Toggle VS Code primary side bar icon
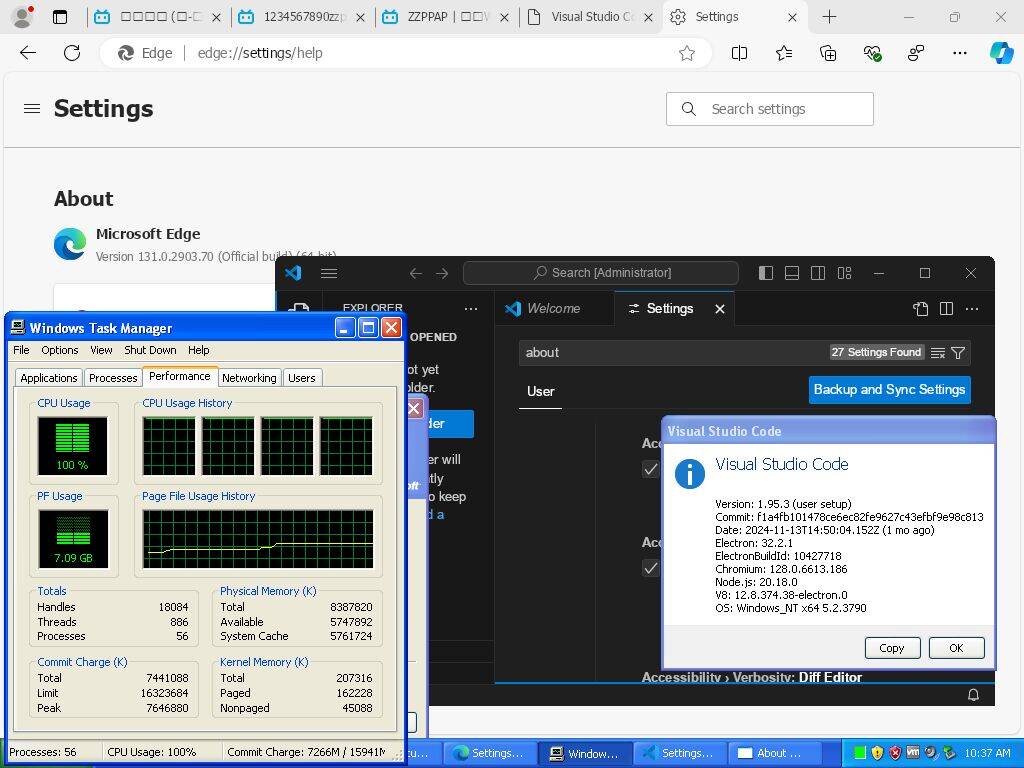The height and width of the screenshot is (768, 1024). click(766, 273)
